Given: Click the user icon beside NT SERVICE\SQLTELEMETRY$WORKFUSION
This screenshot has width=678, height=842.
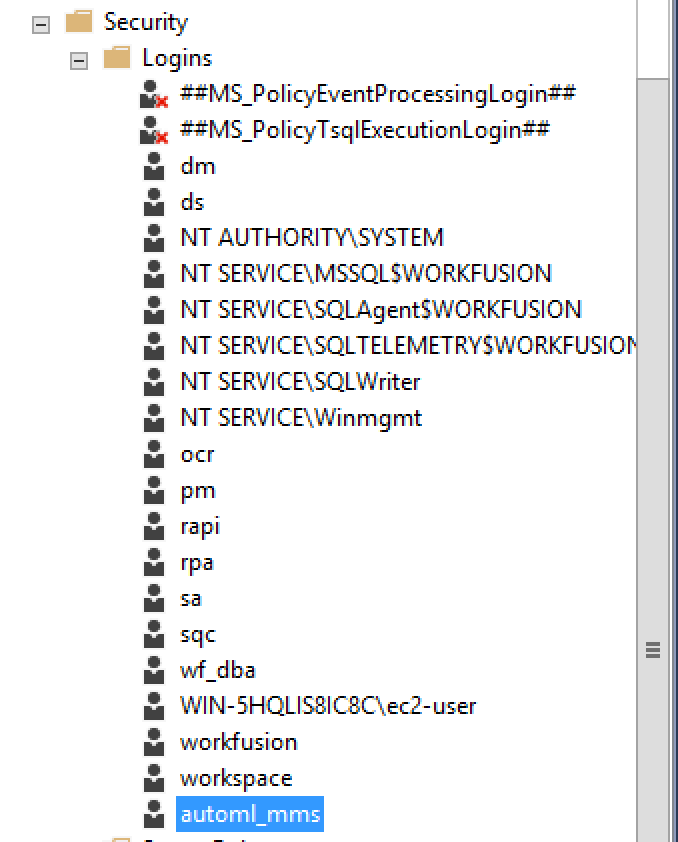Looking at the screenshot, I should coord(154,346).
